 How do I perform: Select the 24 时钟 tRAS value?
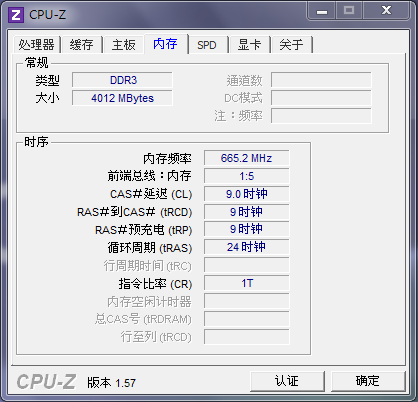[247, 248]
